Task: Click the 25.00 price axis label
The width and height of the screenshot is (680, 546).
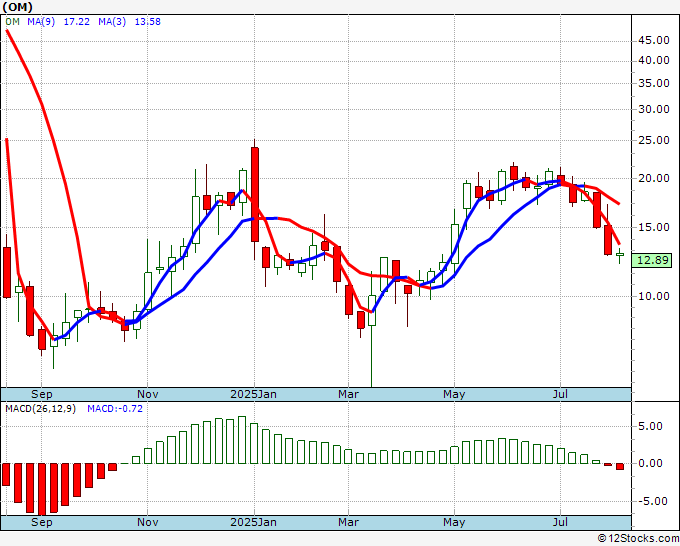Action: [x=654, y=141]
